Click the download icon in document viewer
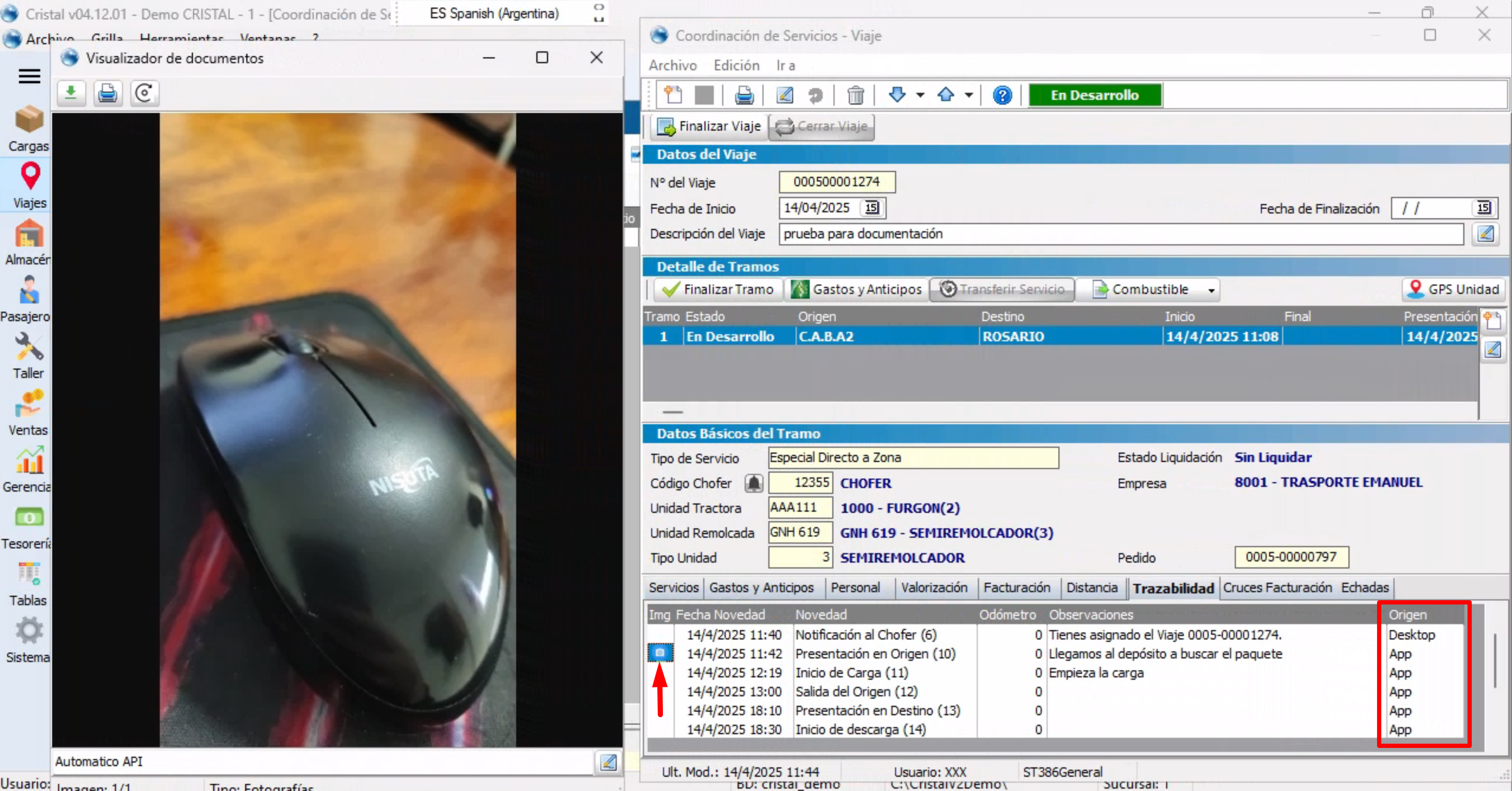The width and height of the screenshot is (1512, 791). click(x=71, y=93)
